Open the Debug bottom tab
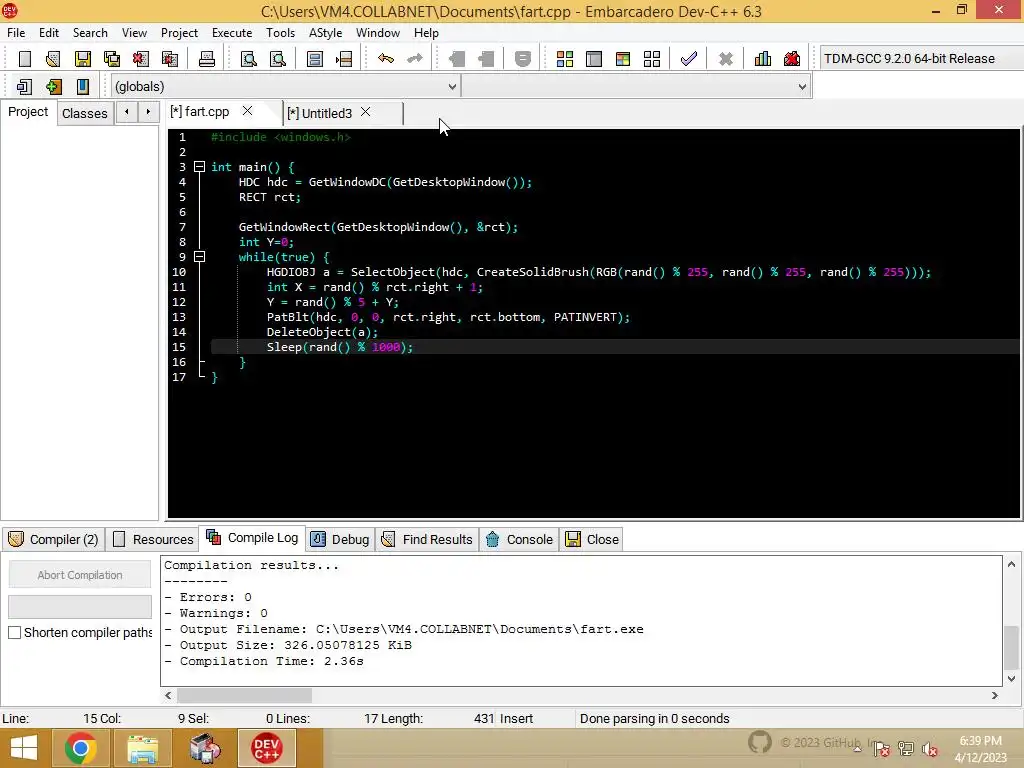1024x768 pixels. (340, 539)
